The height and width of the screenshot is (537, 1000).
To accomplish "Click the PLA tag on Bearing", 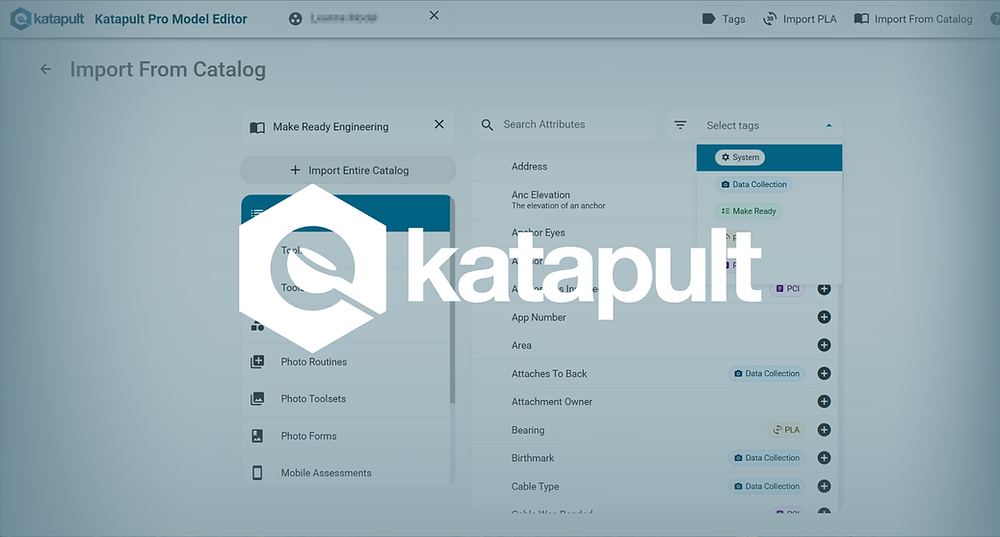I will [x=786, y=430].
